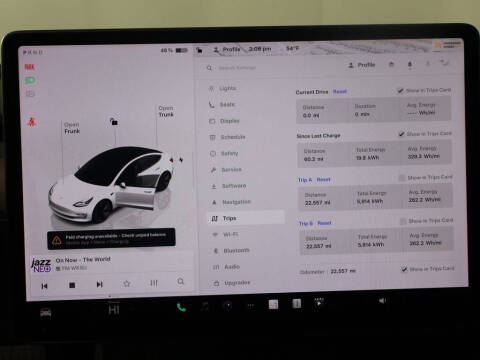
Task: Tap the Odometer 22,557 mi reading
Action: point(343,271)
